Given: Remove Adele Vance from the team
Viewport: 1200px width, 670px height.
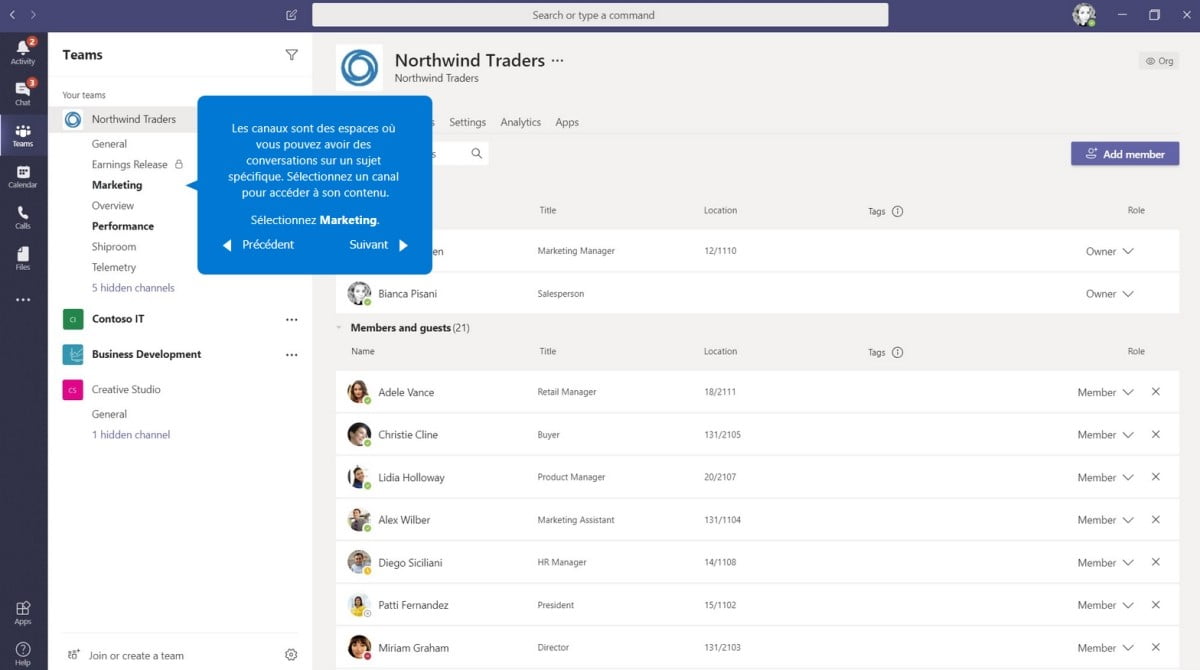Looking at the screenshot, I should (1156, 392).
